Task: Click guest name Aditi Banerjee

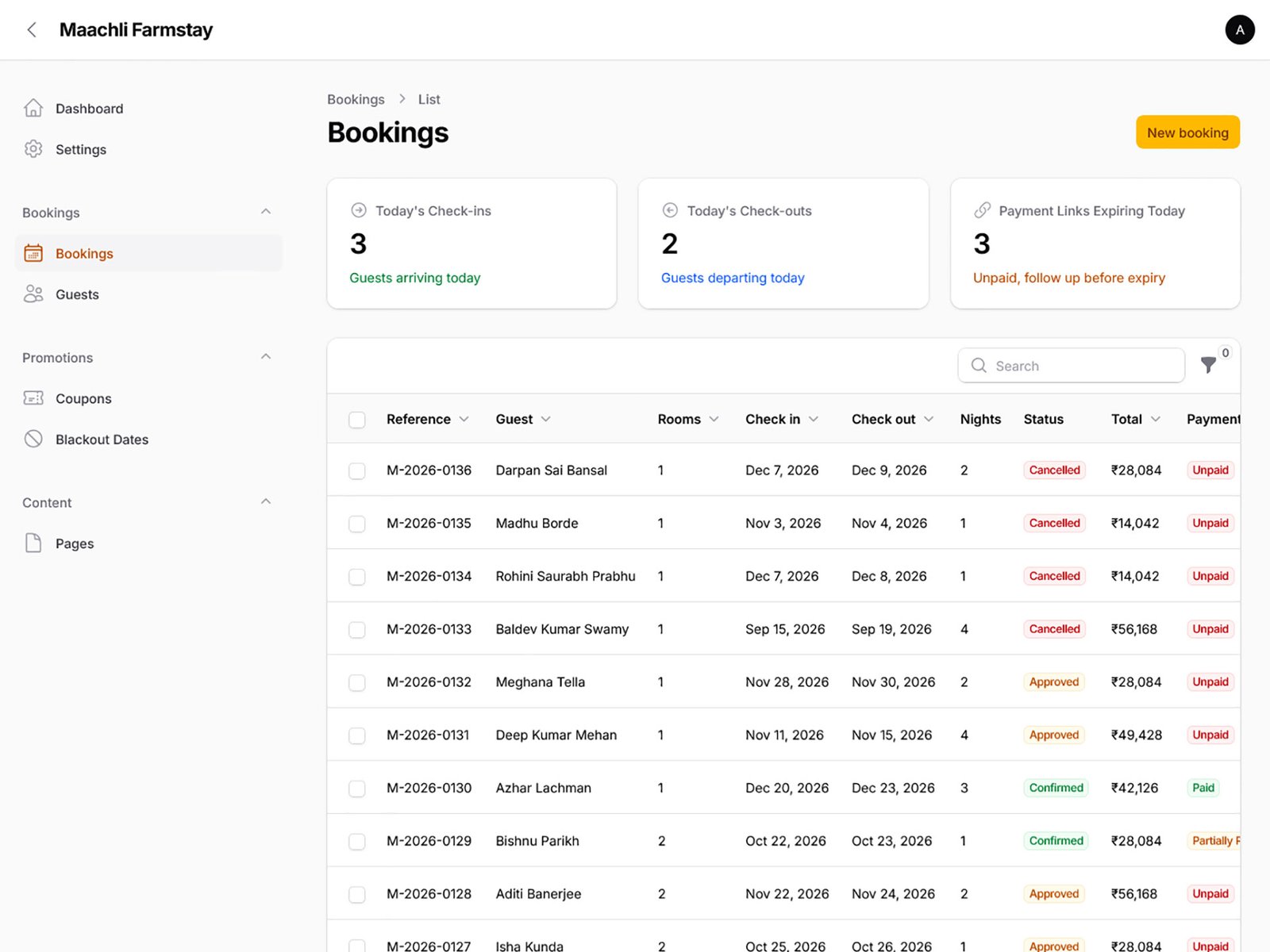Action: [x=538, y=893]
